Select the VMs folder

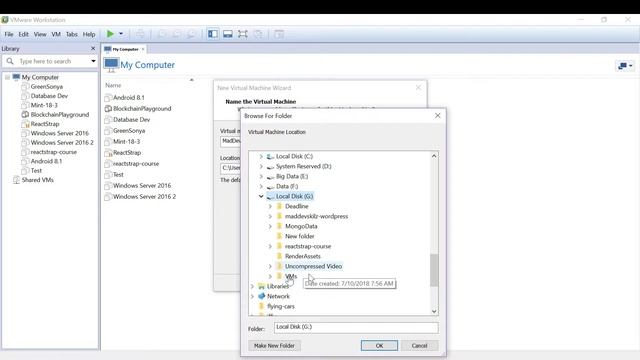coord(291,276)
